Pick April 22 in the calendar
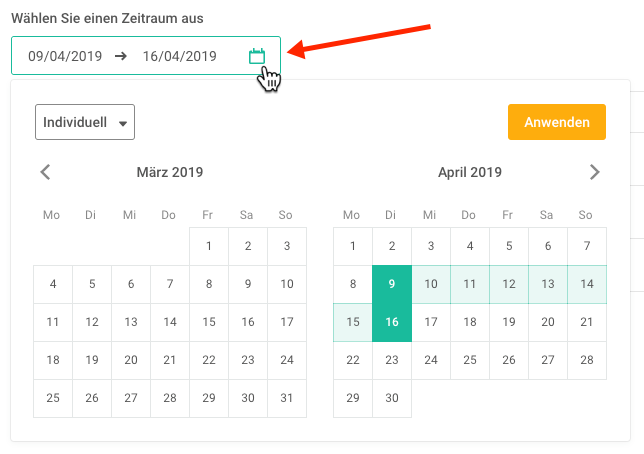 pyautogui.click(x=353, y=360)
